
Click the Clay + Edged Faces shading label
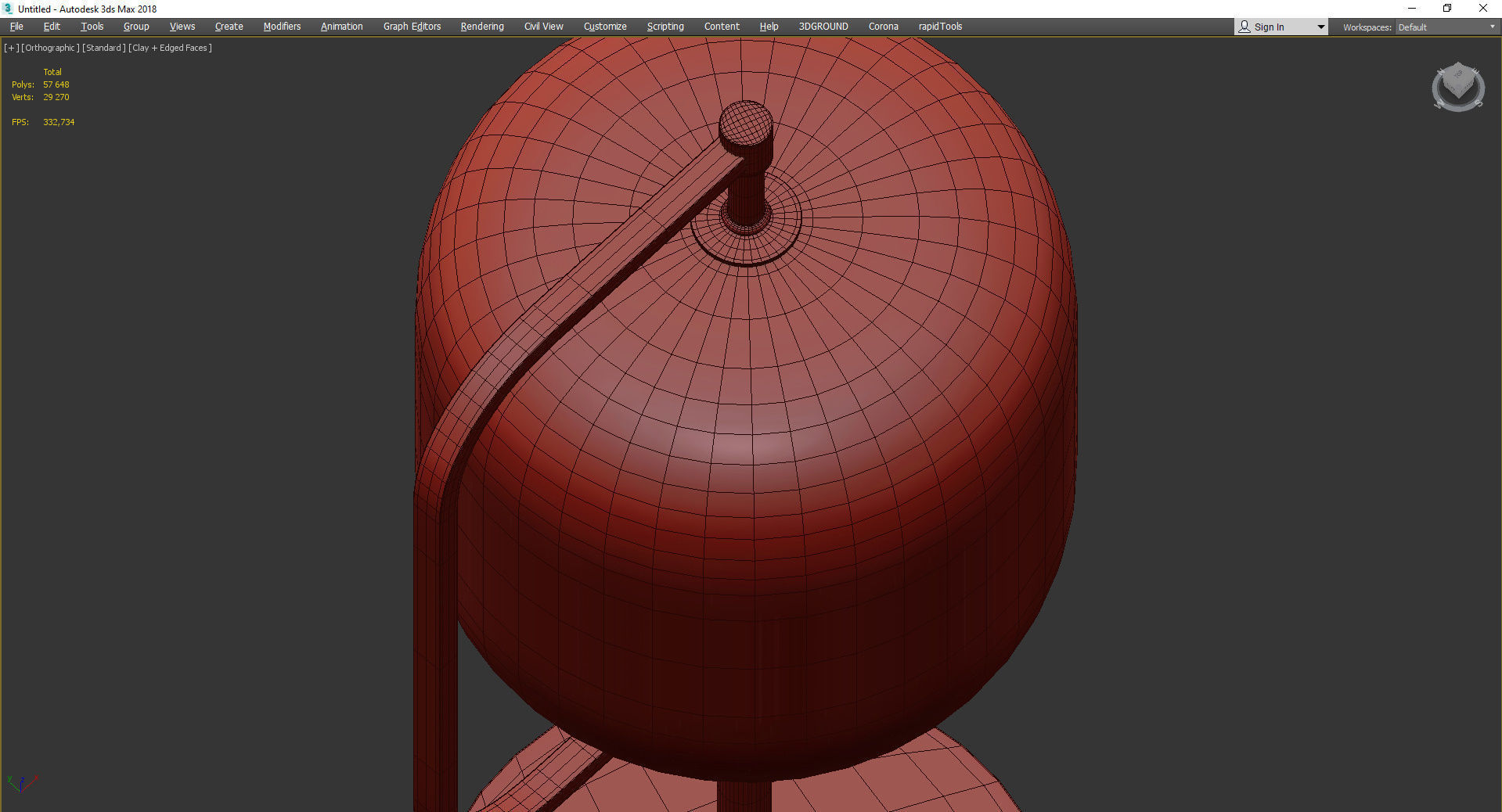(x=170, y=48)
